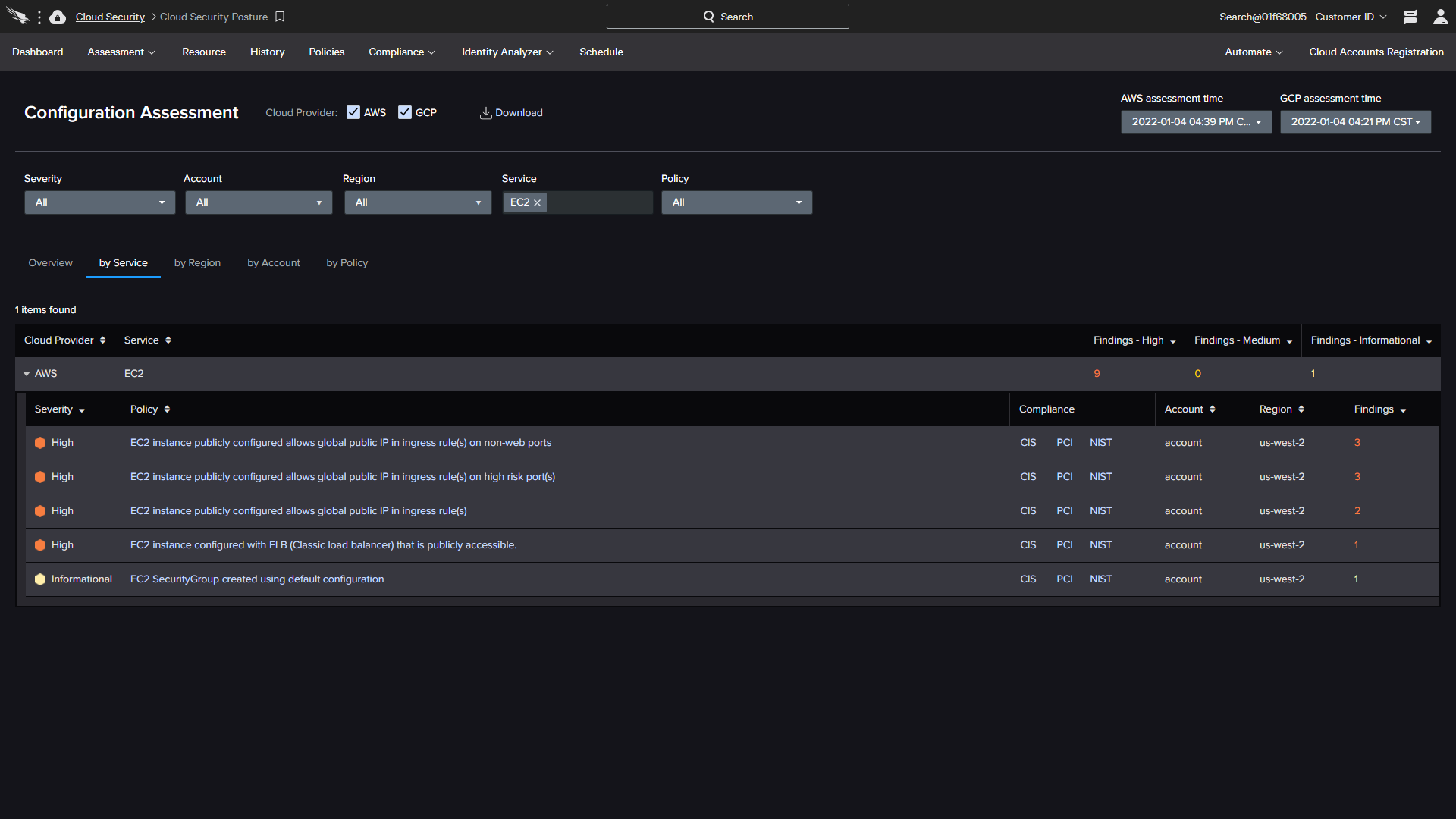Click PCI compliance for ELB row
Image resolution: width=1456 pixels, height=819 pixels.
tap(1065, 545)
